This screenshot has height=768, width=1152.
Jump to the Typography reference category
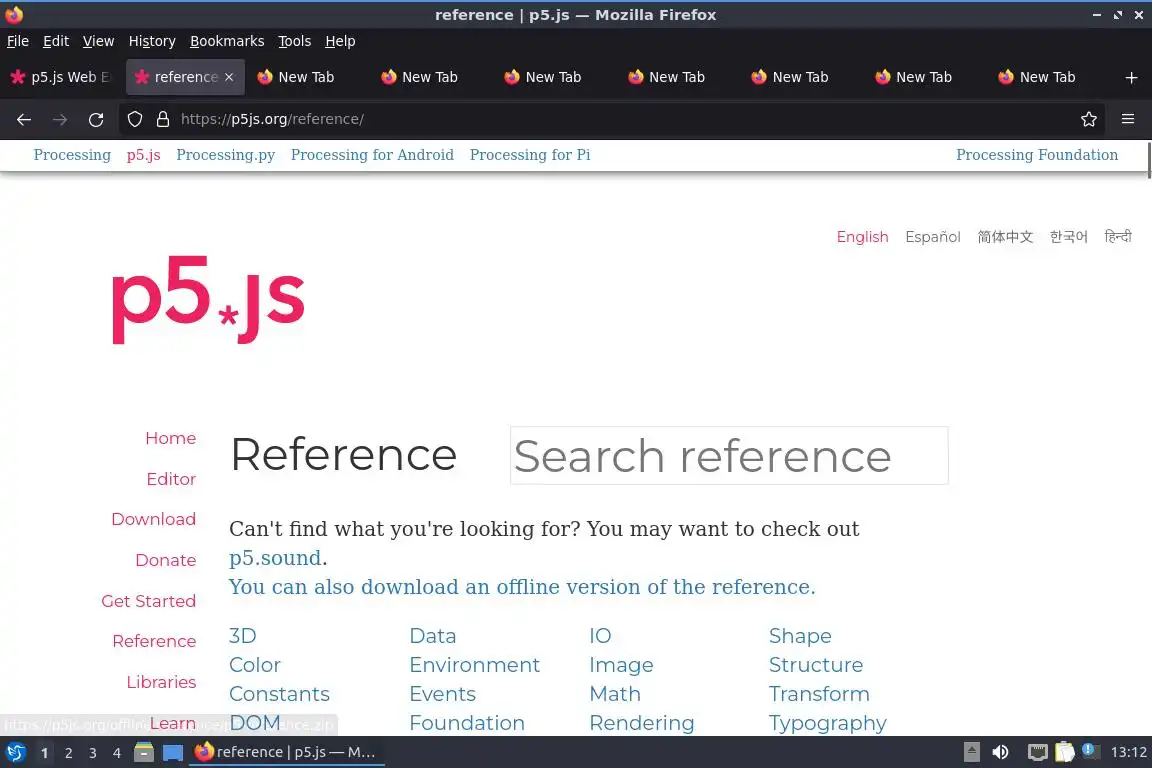pos(827,723)
